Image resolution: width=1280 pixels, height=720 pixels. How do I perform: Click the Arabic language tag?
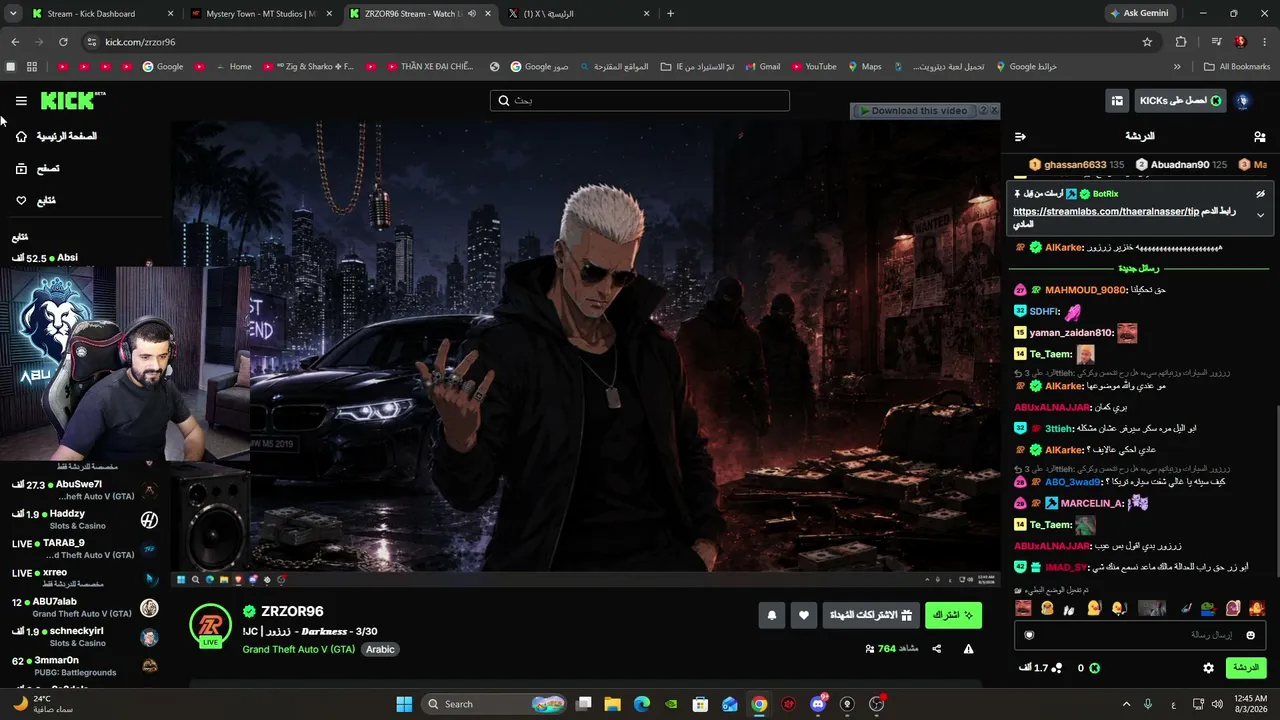[x=380, y=649]
